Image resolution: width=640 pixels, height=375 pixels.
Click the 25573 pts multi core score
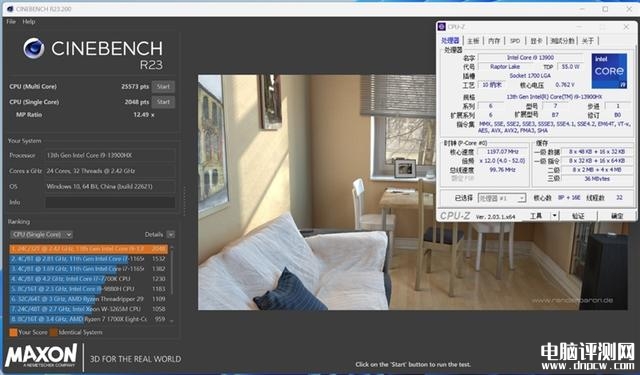click(135, 87)
